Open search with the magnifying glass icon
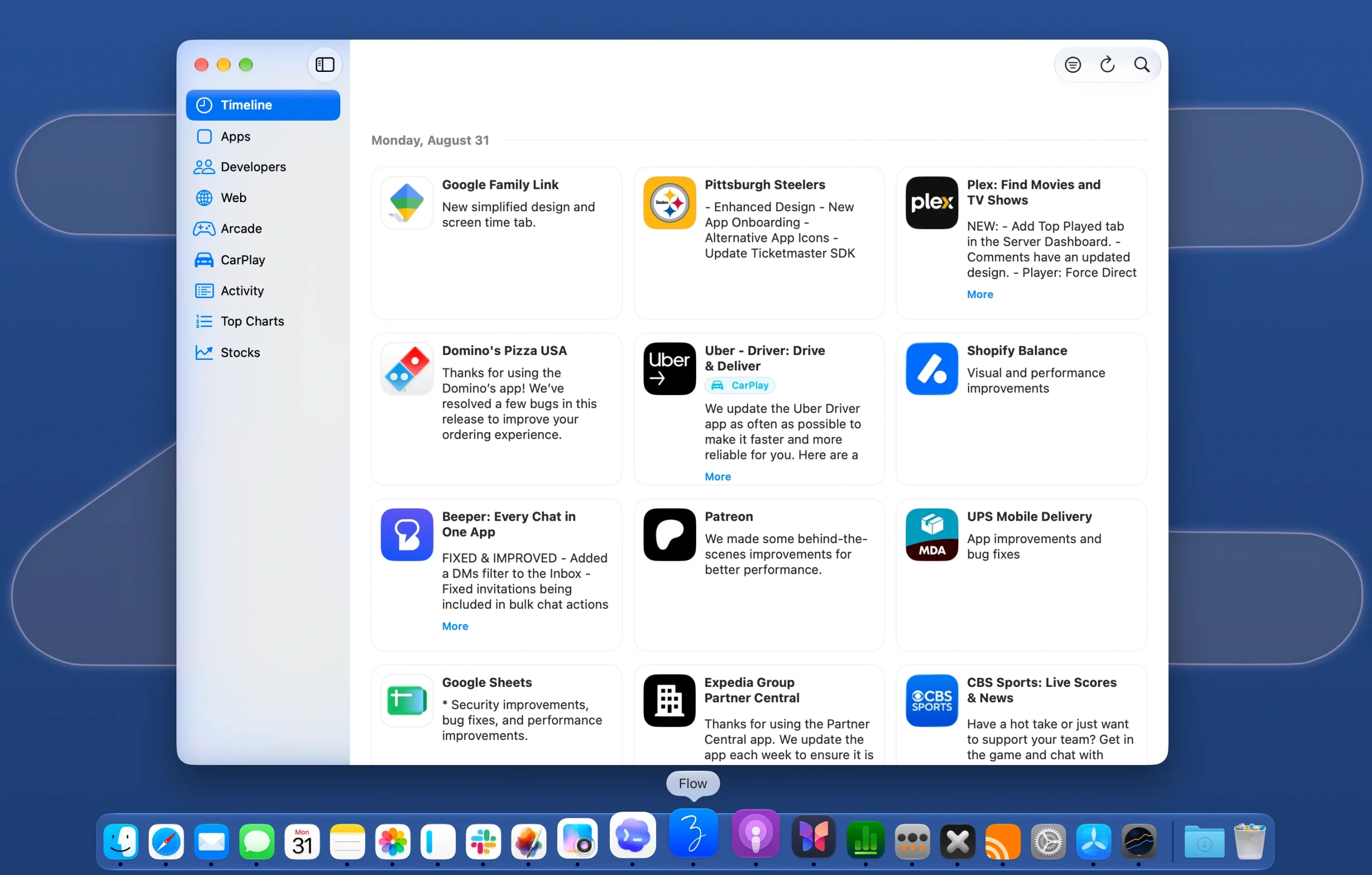 [x=1142, y=64]
